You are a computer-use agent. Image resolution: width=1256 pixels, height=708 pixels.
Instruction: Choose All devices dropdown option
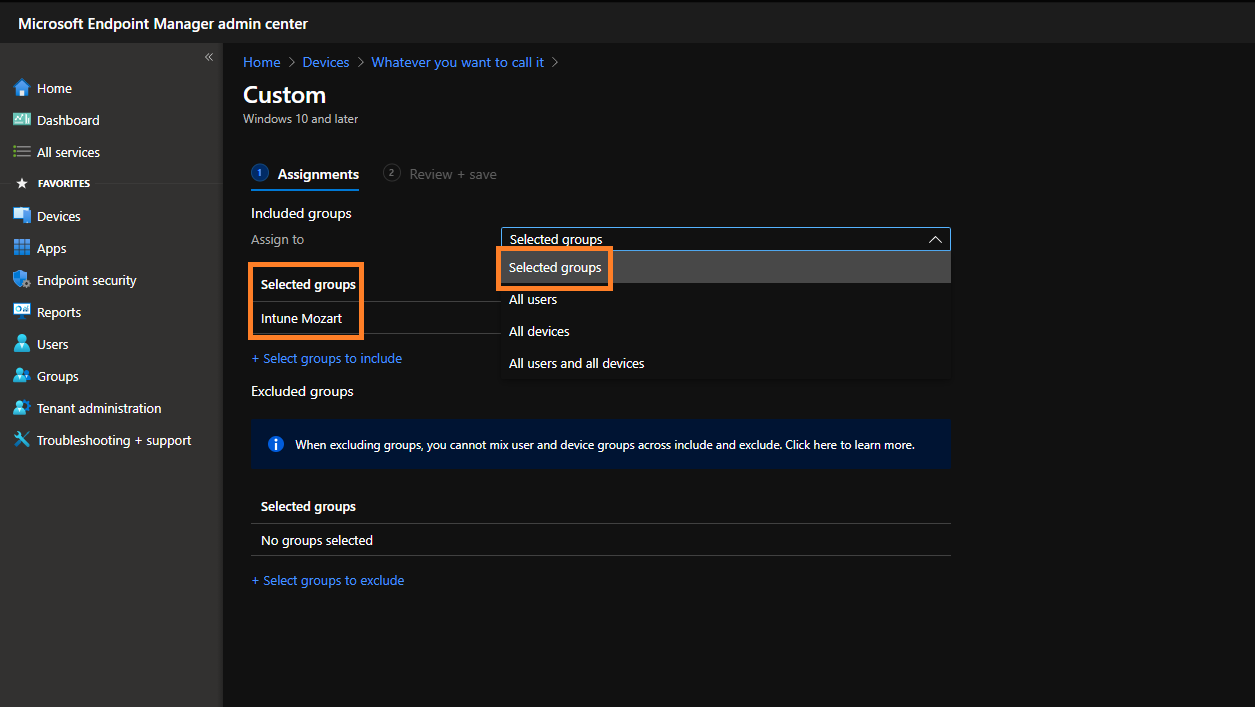[x=726, y=331]
